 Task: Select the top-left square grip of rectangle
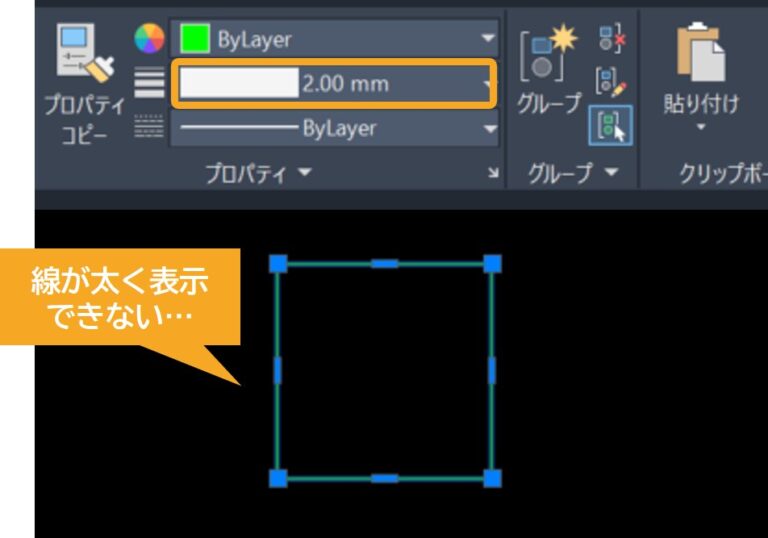[x=278, y=263]
